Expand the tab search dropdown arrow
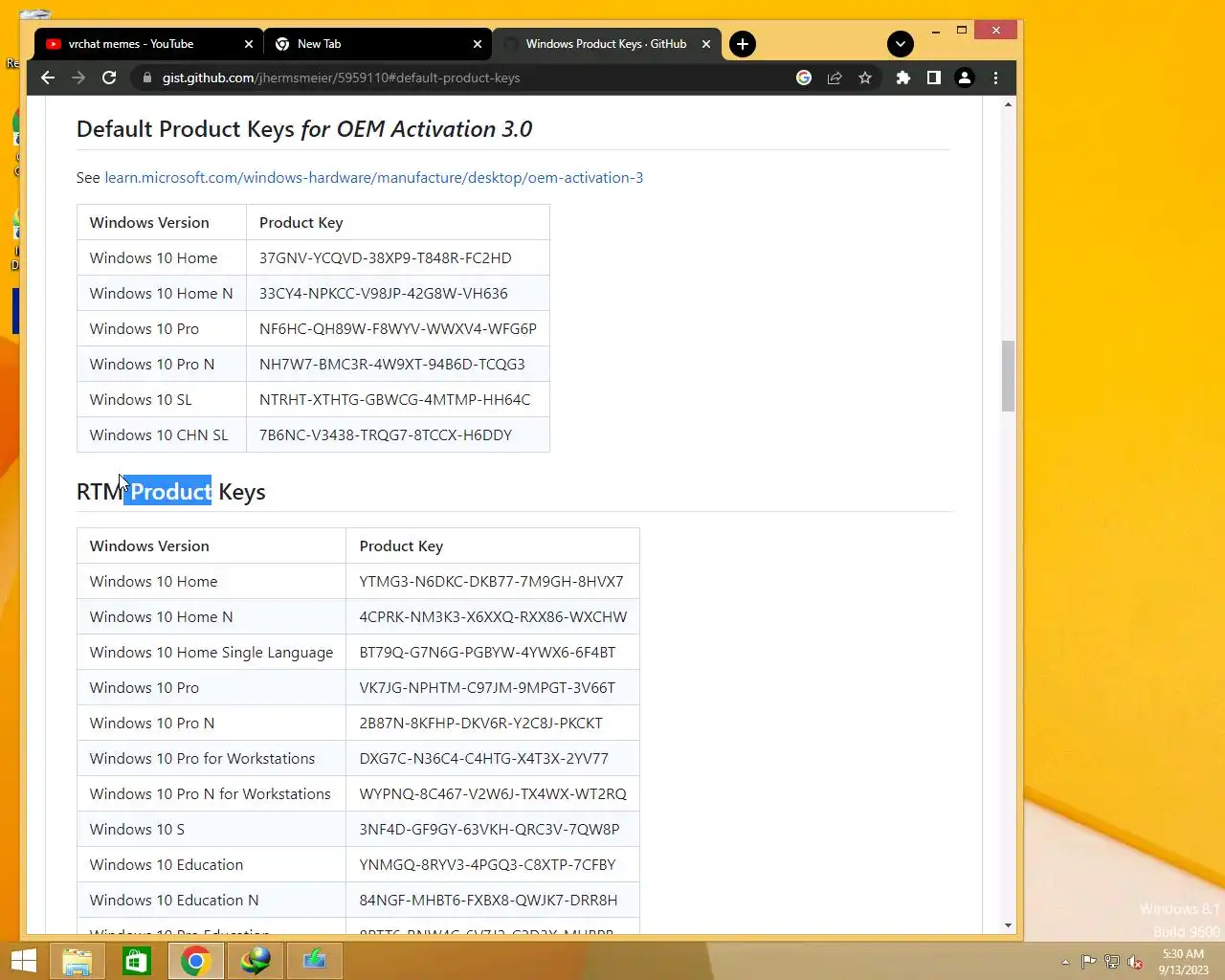 click(x=900, y=44)
